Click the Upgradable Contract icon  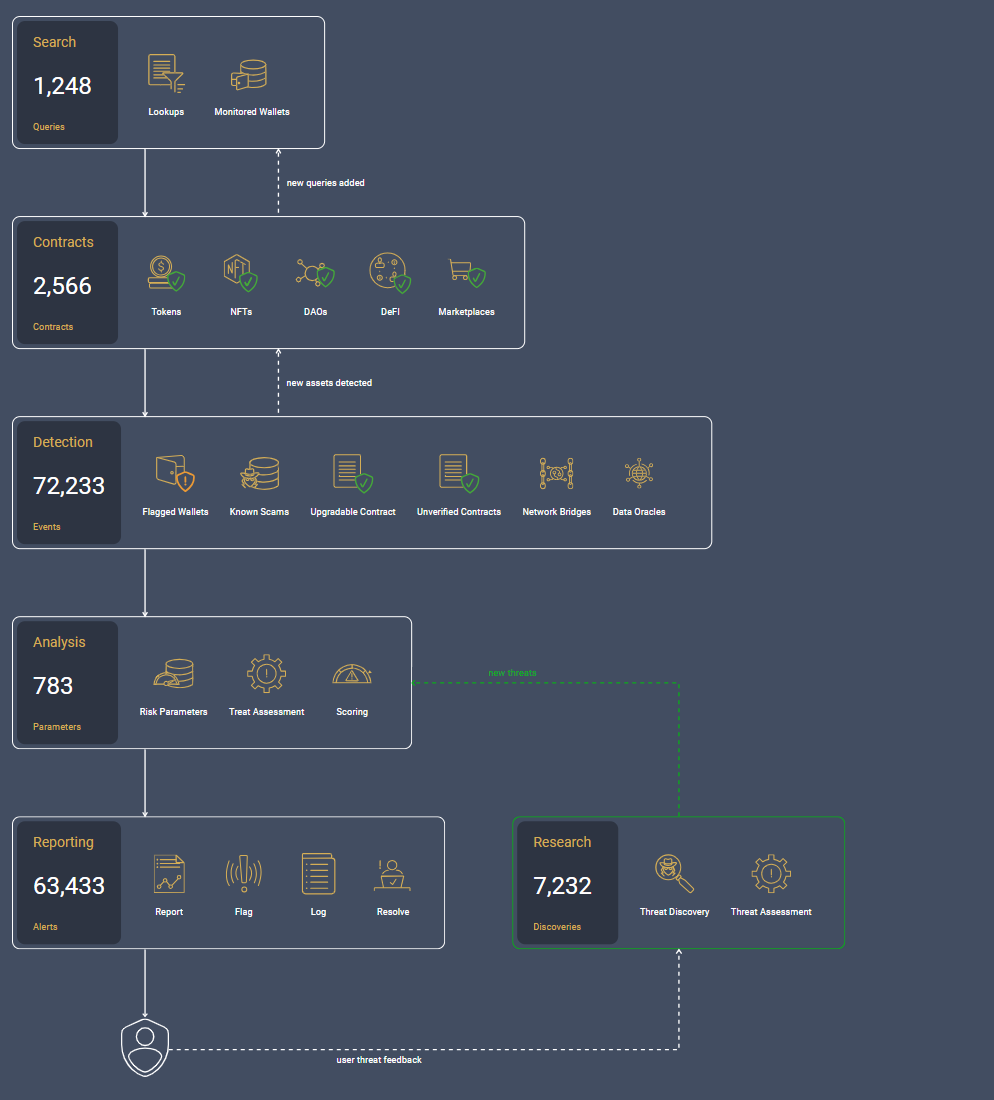pos(353,473)
